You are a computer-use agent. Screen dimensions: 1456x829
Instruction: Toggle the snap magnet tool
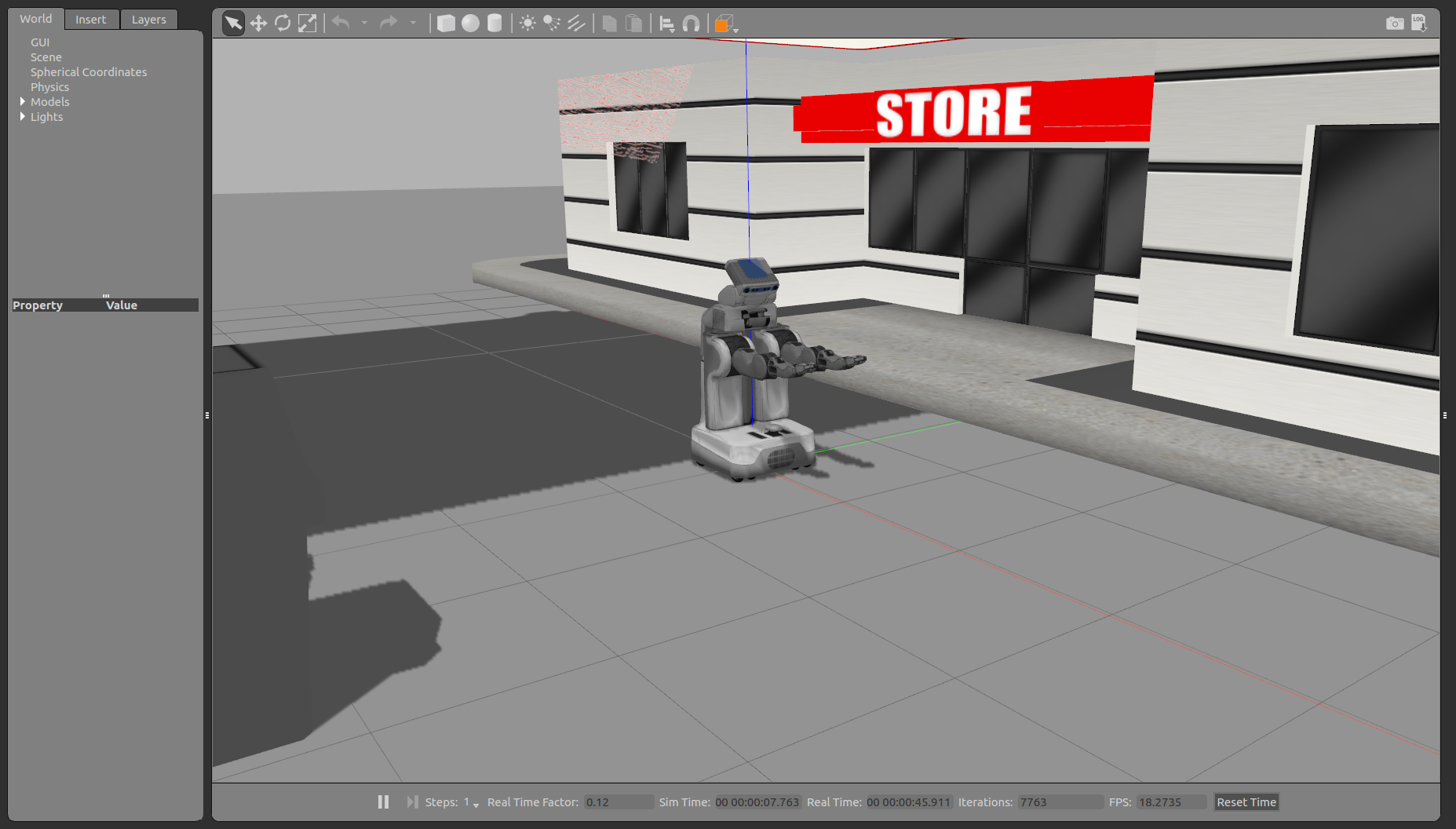pos(691,24)
